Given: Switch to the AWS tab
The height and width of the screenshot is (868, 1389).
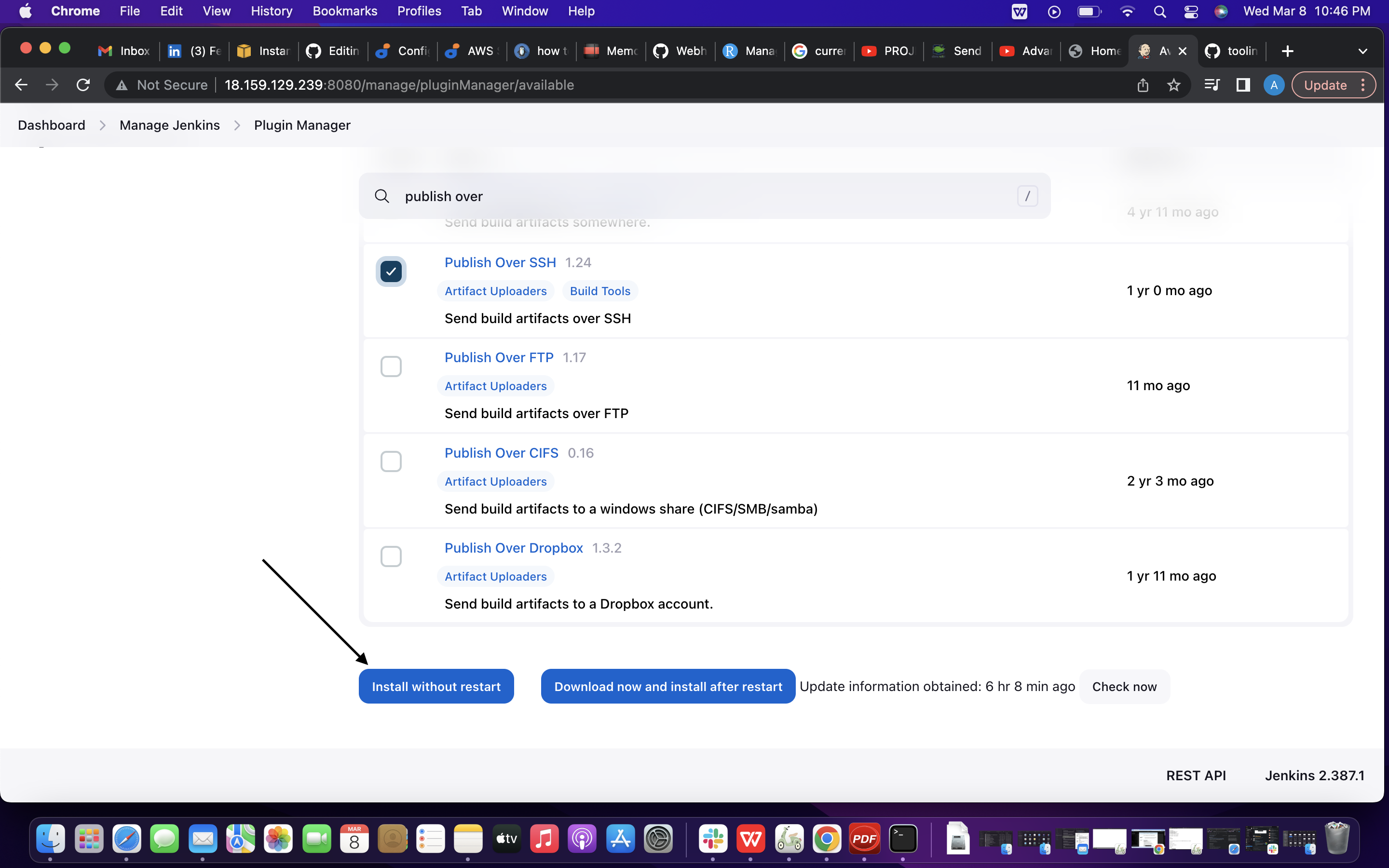Looking at the screenshot, I should point(471,51).
